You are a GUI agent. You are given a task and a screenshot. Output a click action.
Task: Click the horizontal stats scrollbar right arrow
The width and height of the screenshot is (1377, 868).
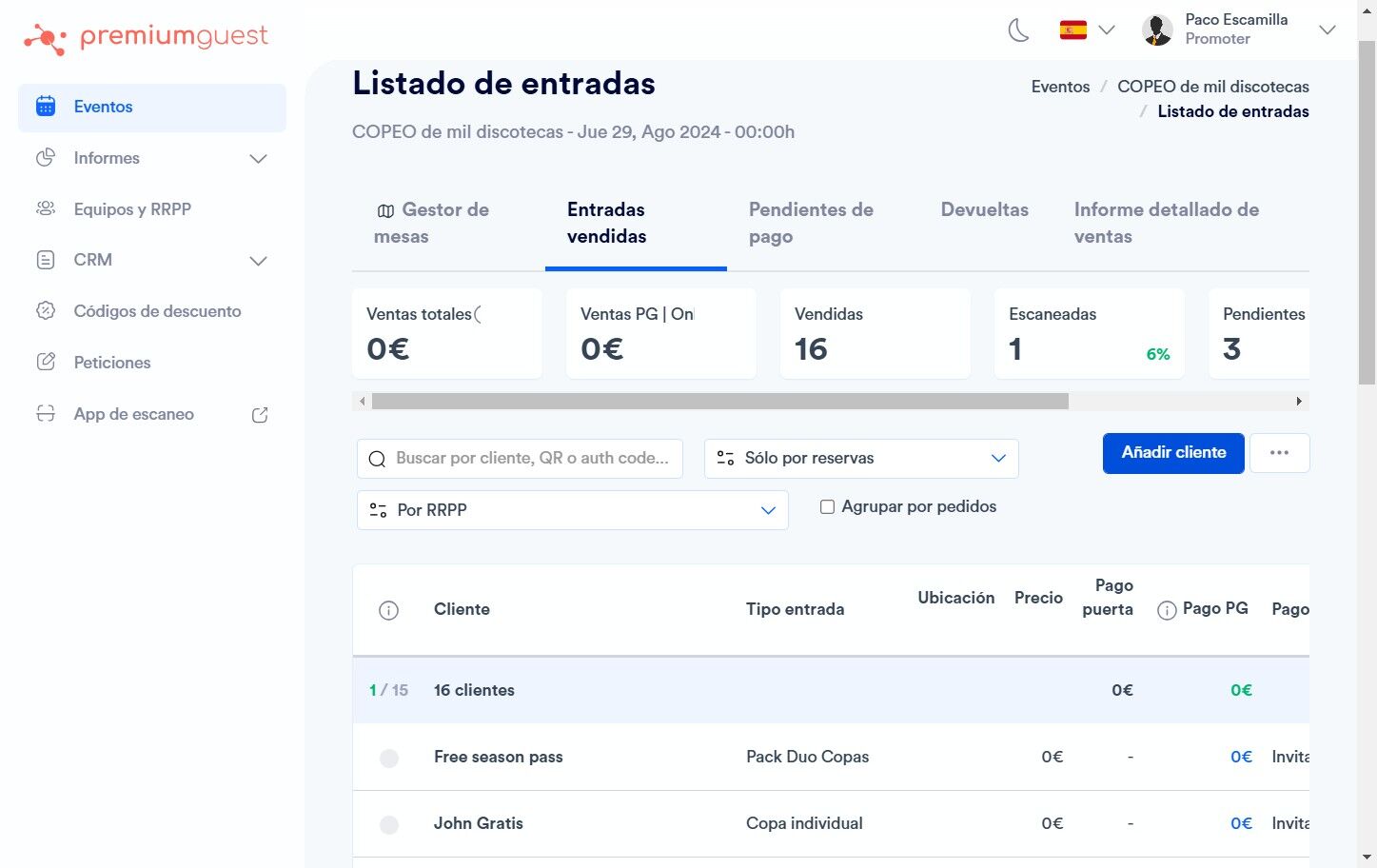point(1299,402)
